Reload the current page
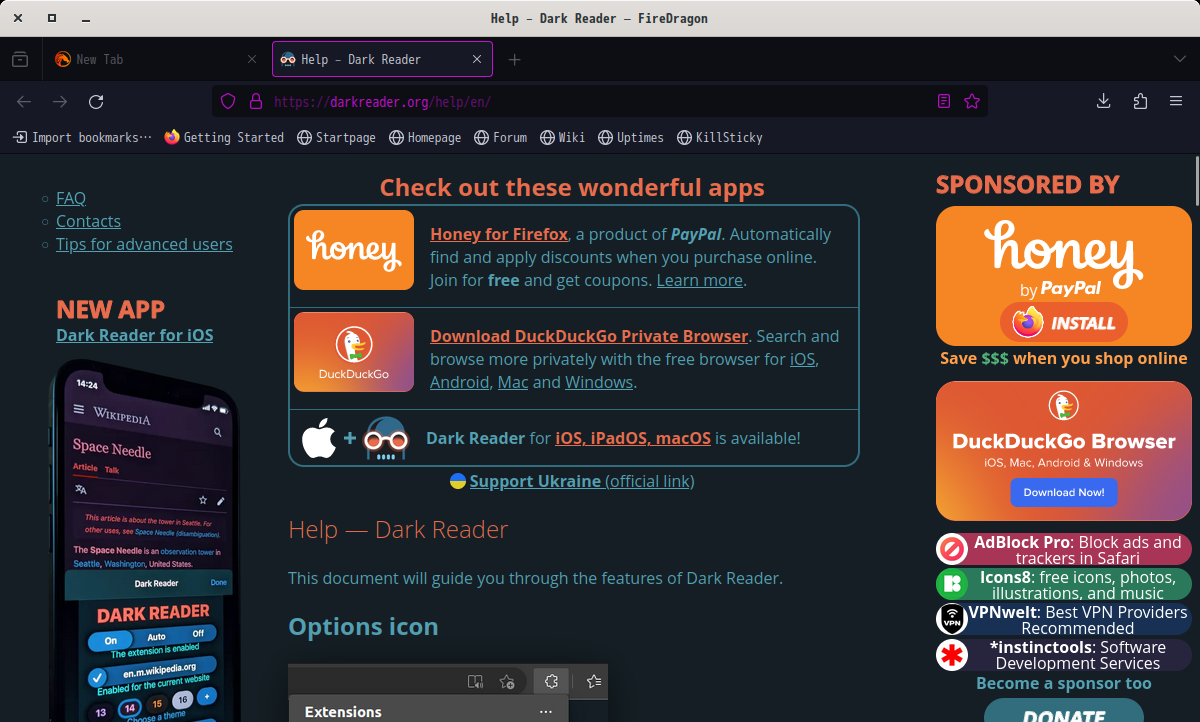The image size is (1200, 722). 96,101
